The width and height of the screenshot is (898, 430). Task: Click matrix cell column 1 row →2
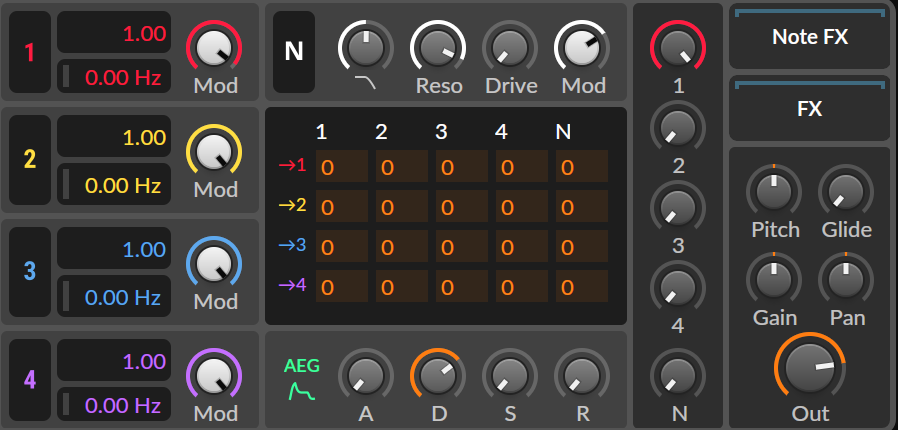pyautogui.click(x=342, y=207)
